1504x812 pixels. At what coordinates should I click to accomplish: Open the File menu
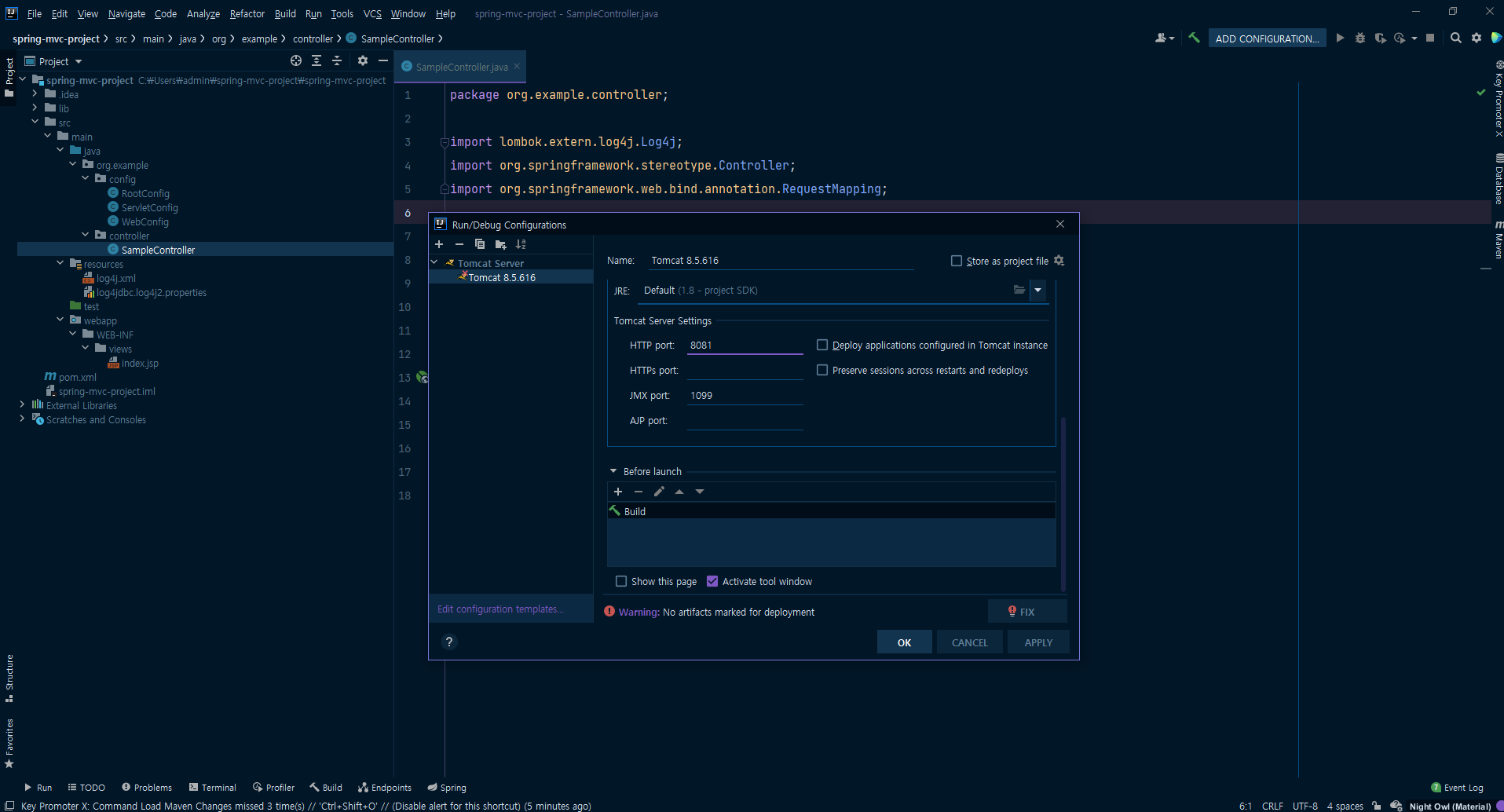[35, 13]
